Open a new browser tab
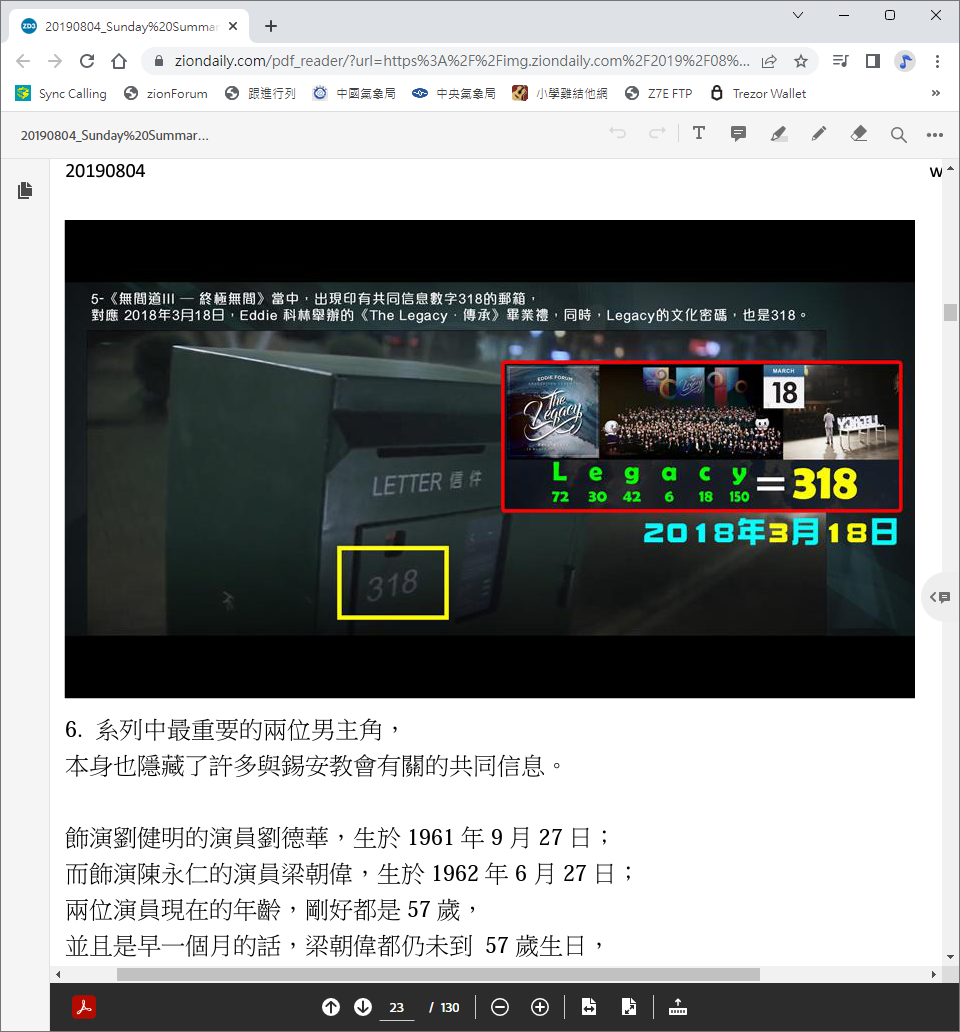 click(x=270, y=26)
